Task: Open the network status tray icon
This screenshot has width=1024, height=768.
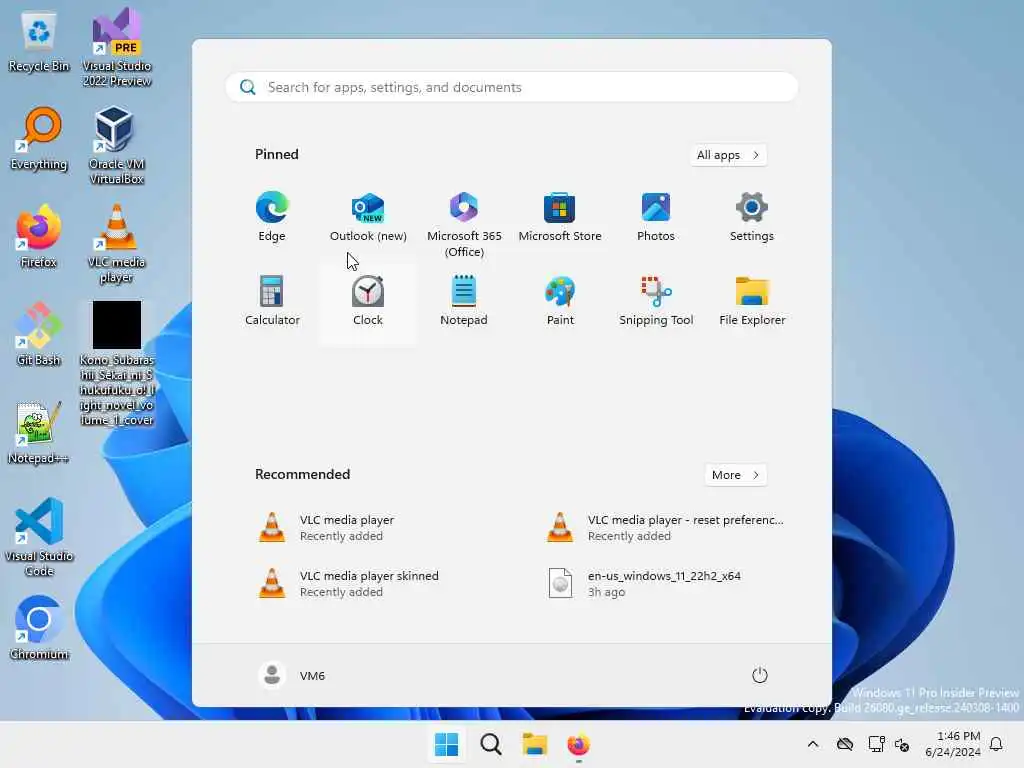Action: pyautogui.click(x=876, y=744)
